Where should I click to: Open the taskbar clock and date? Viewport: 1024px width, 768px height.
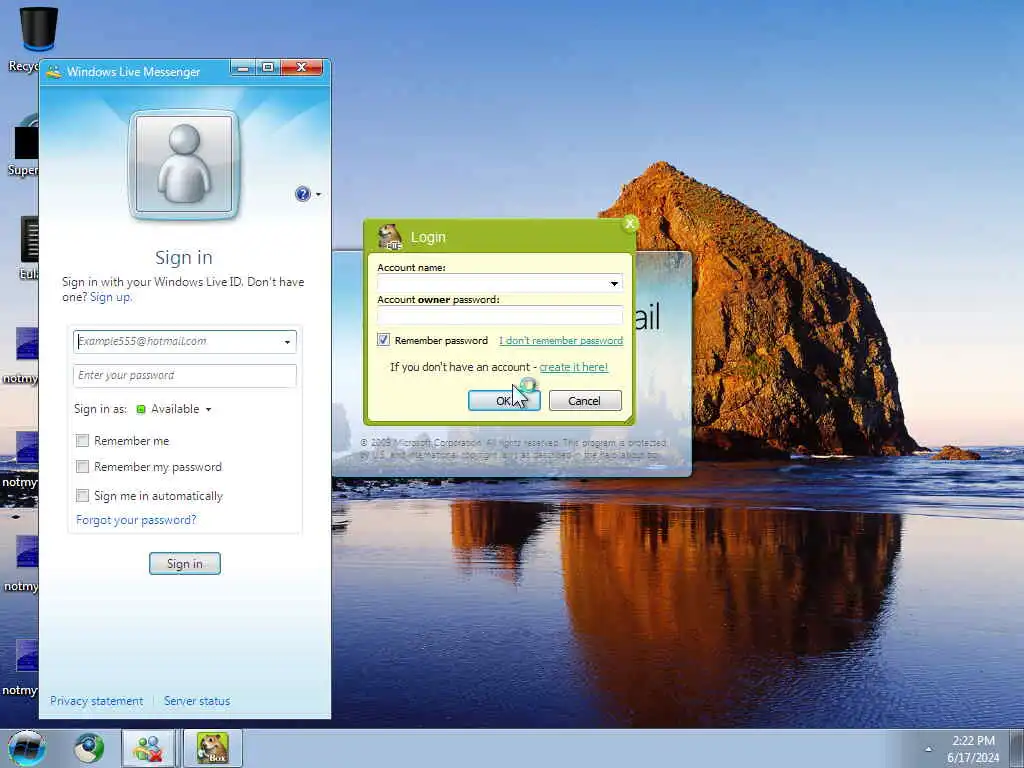[x=973, y=748]
